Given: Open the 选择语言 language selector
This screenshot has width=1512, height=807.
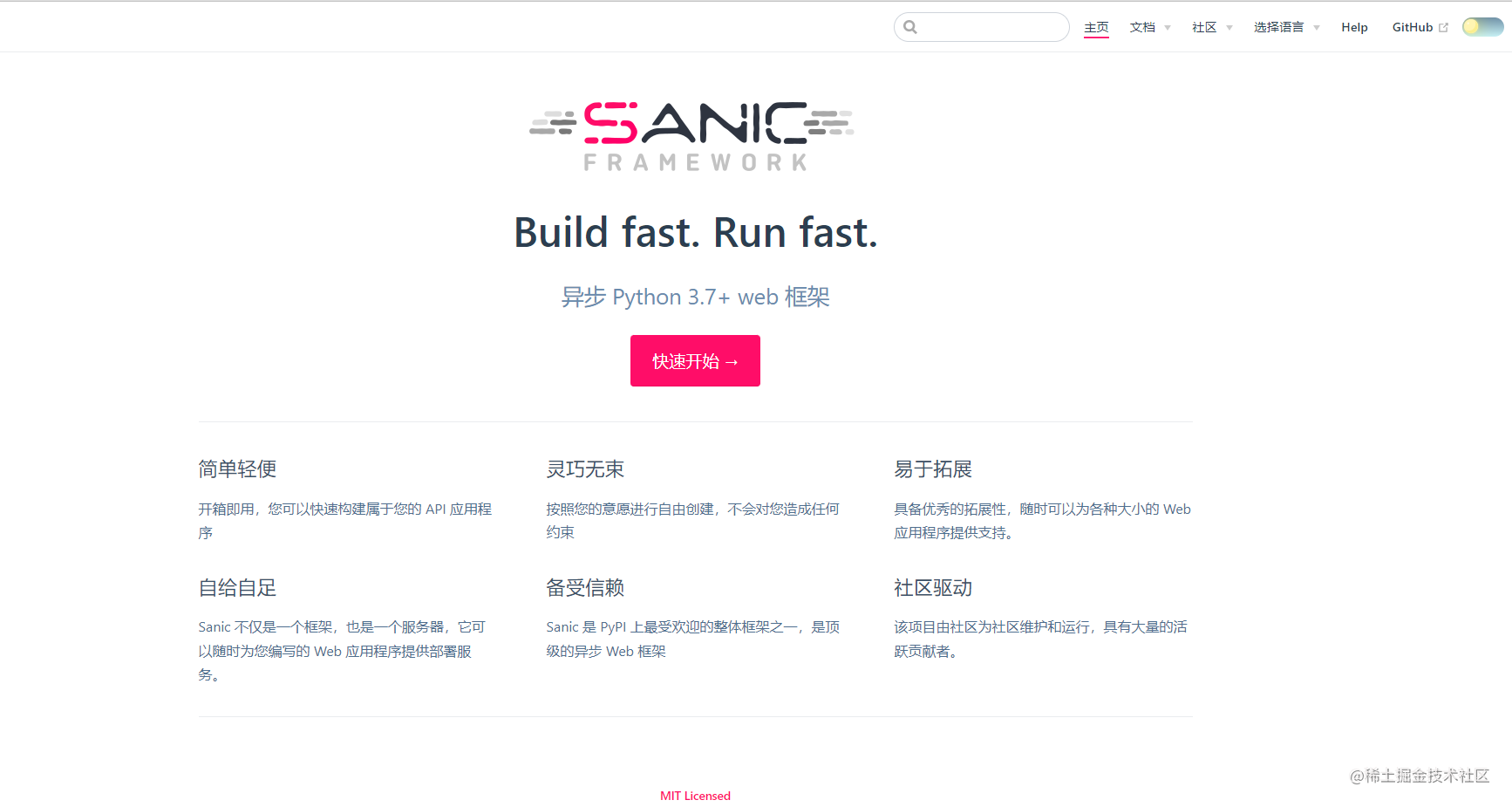Looking at the screenshot, I should (1279, 27).
